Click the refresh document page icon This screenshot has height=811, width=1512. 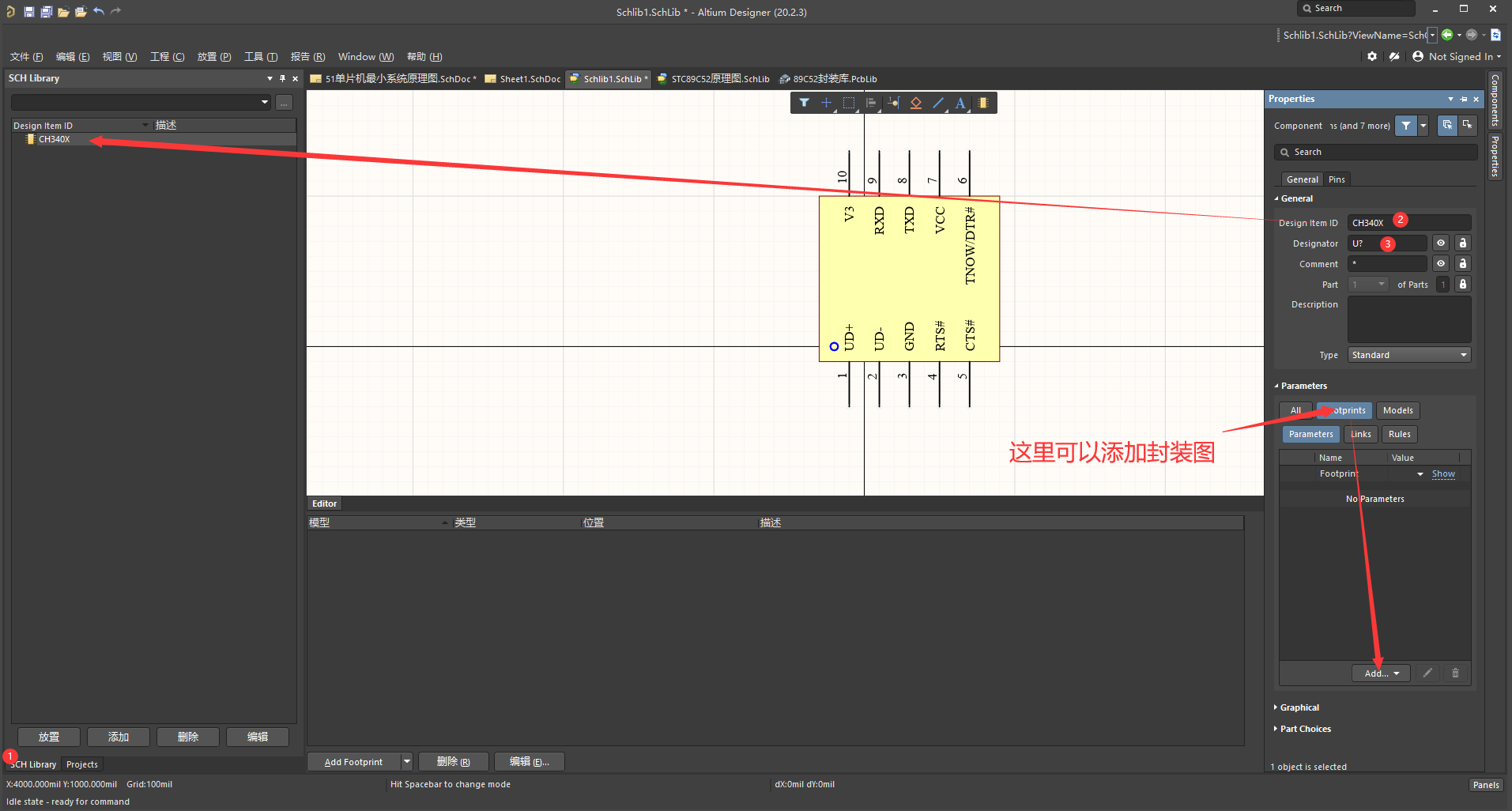pyautogui.click(x=1495, y=35)
